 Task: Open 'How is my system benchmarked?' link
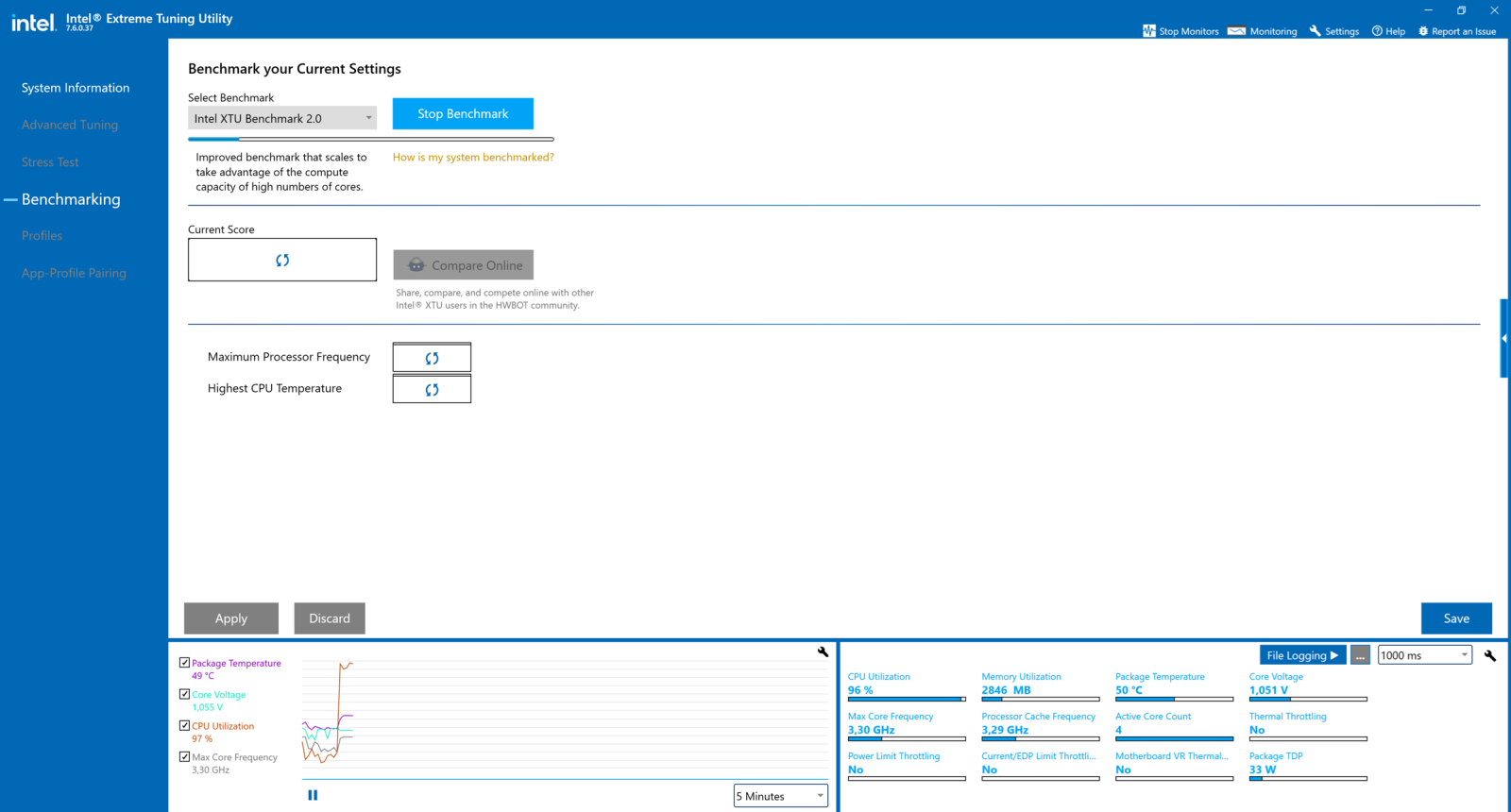pyautogui.click(x=473, y=158)
